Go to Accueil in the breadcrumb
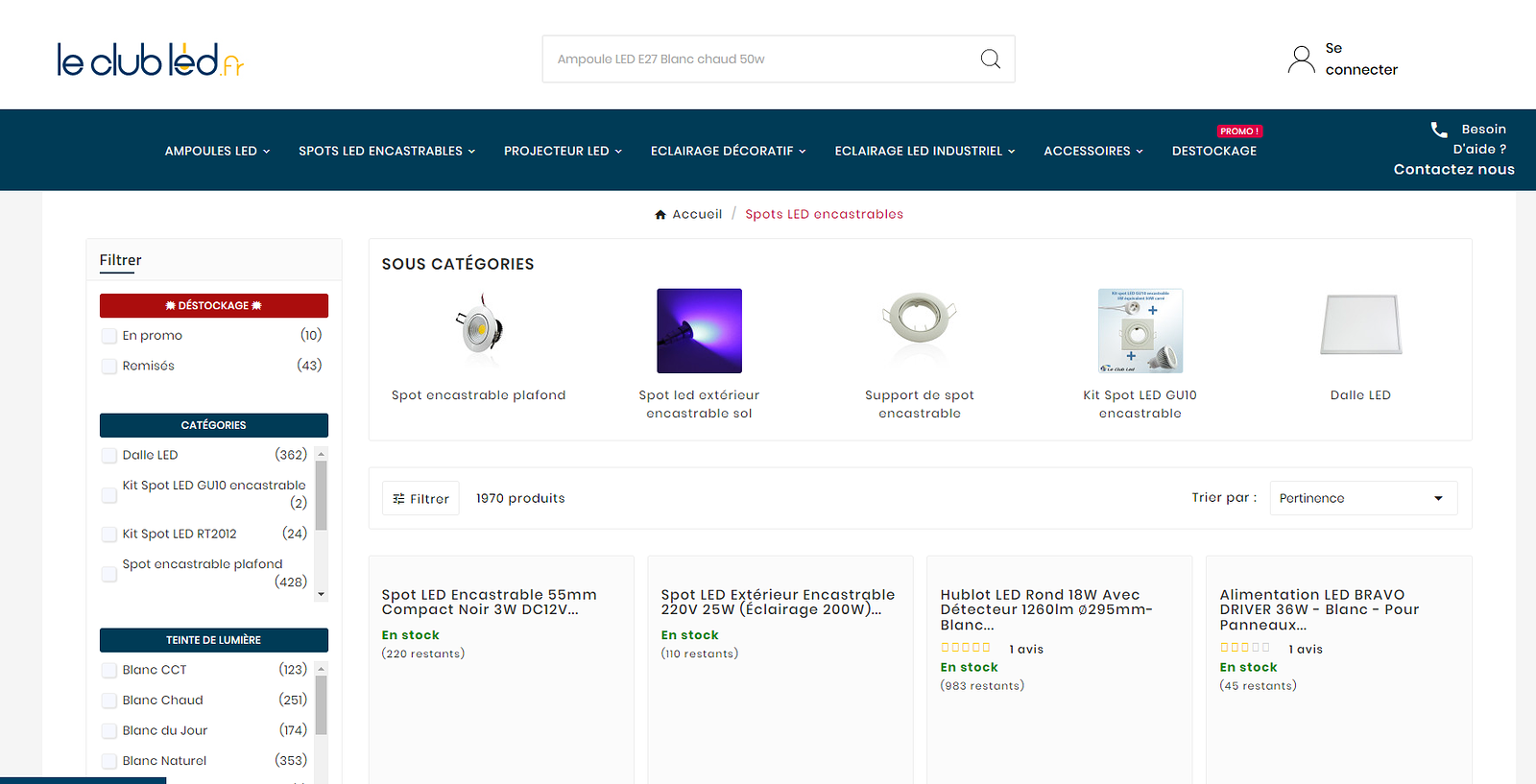The height and width of the screenshot is (784, 1536). click(697, 215)
